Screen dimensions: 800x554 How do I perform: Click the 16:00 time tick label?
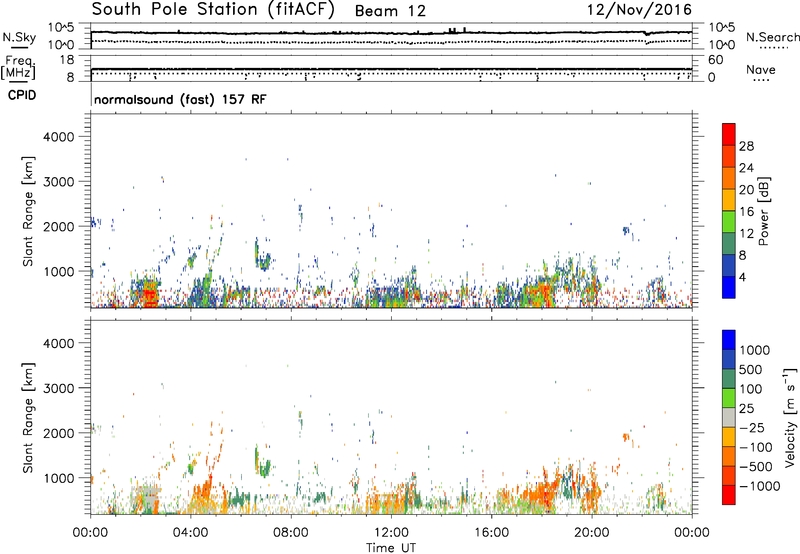[x=491, y=533]
